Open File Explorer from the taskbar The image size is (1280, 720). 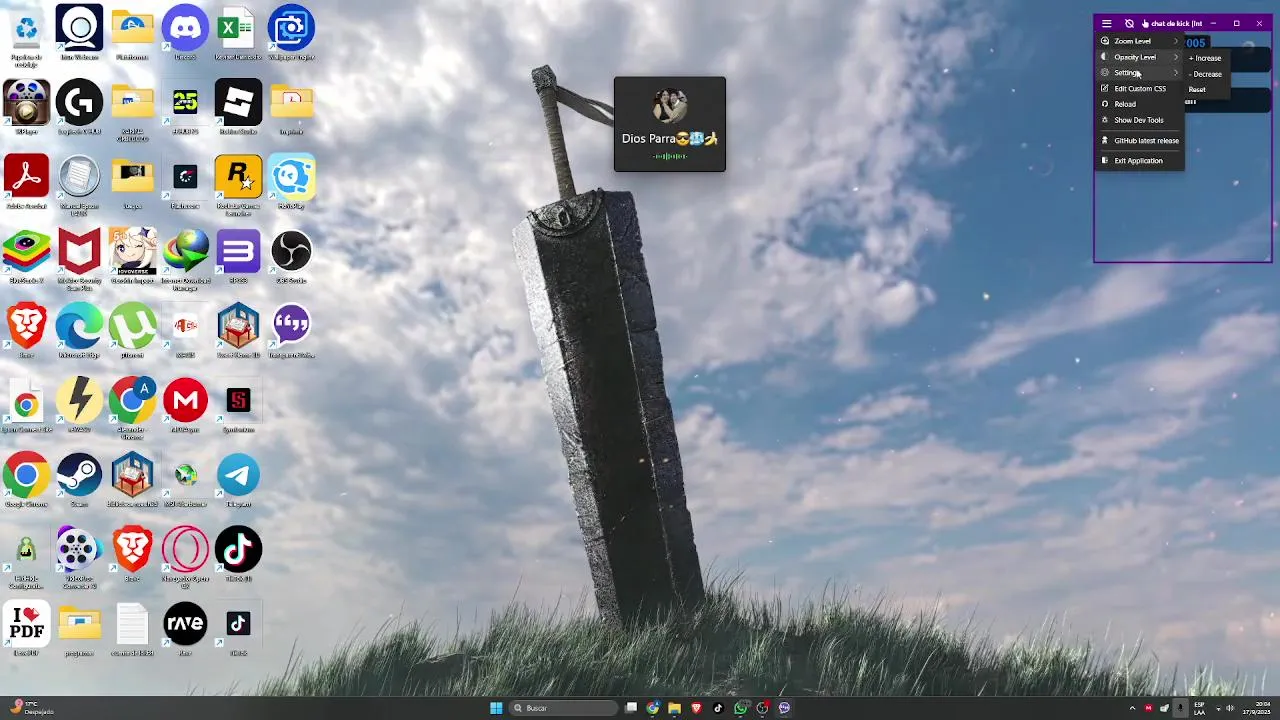[x=674, y=708]
